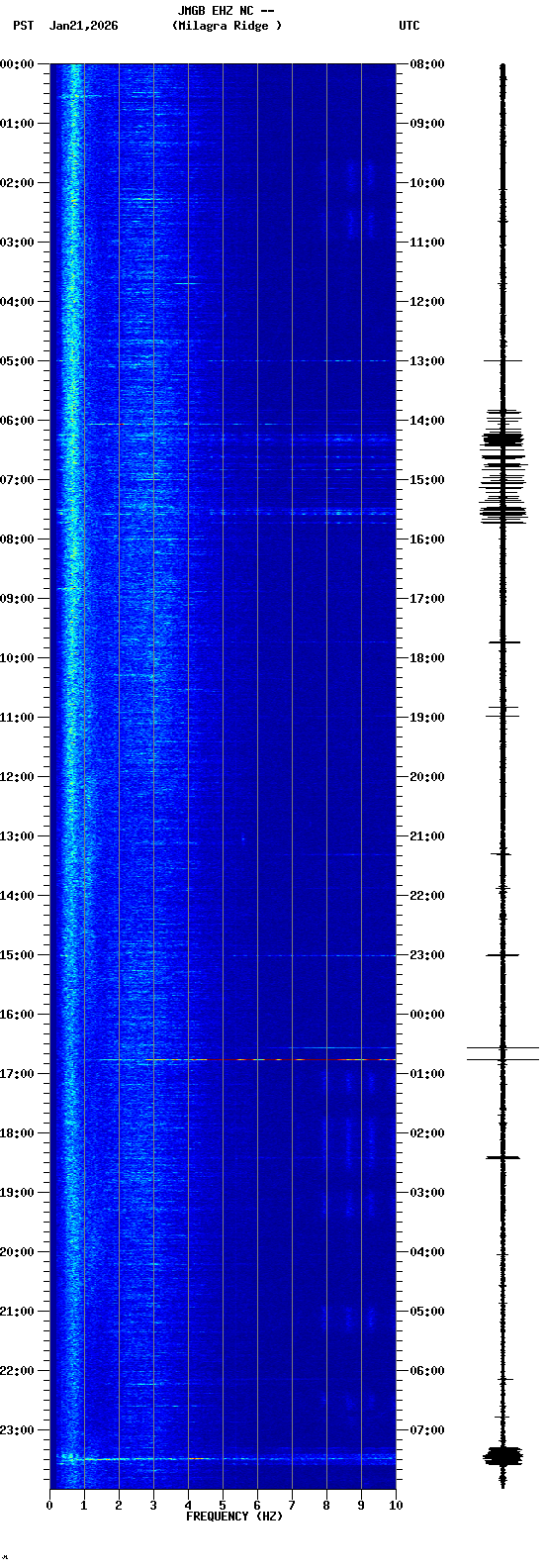Click the '(Milagra Ridge )' subtitle

(x=227, y=26)
